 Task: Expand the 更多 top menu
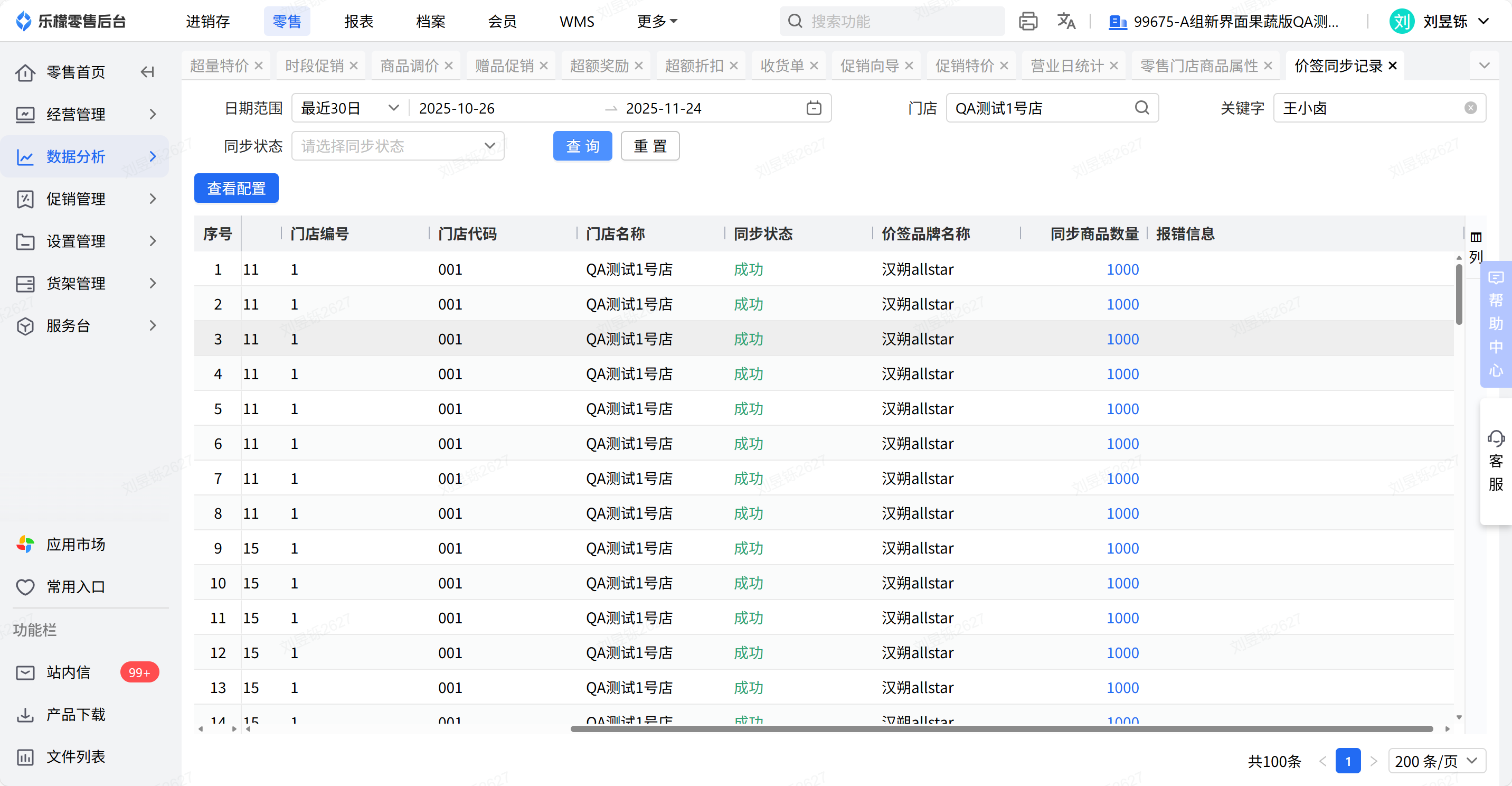click(x=657, y=22)
